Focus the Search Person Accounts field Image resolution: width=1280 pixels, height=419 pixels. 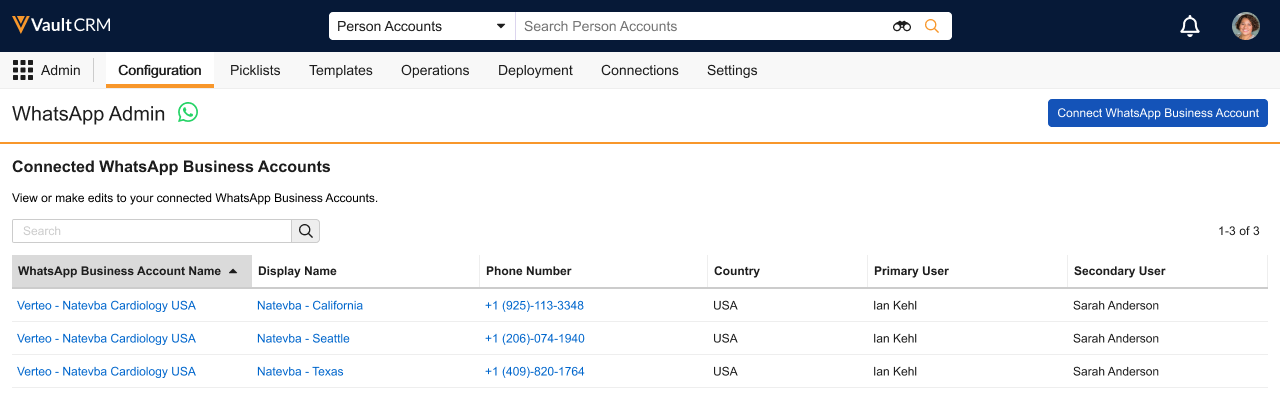tap(700, 26)
